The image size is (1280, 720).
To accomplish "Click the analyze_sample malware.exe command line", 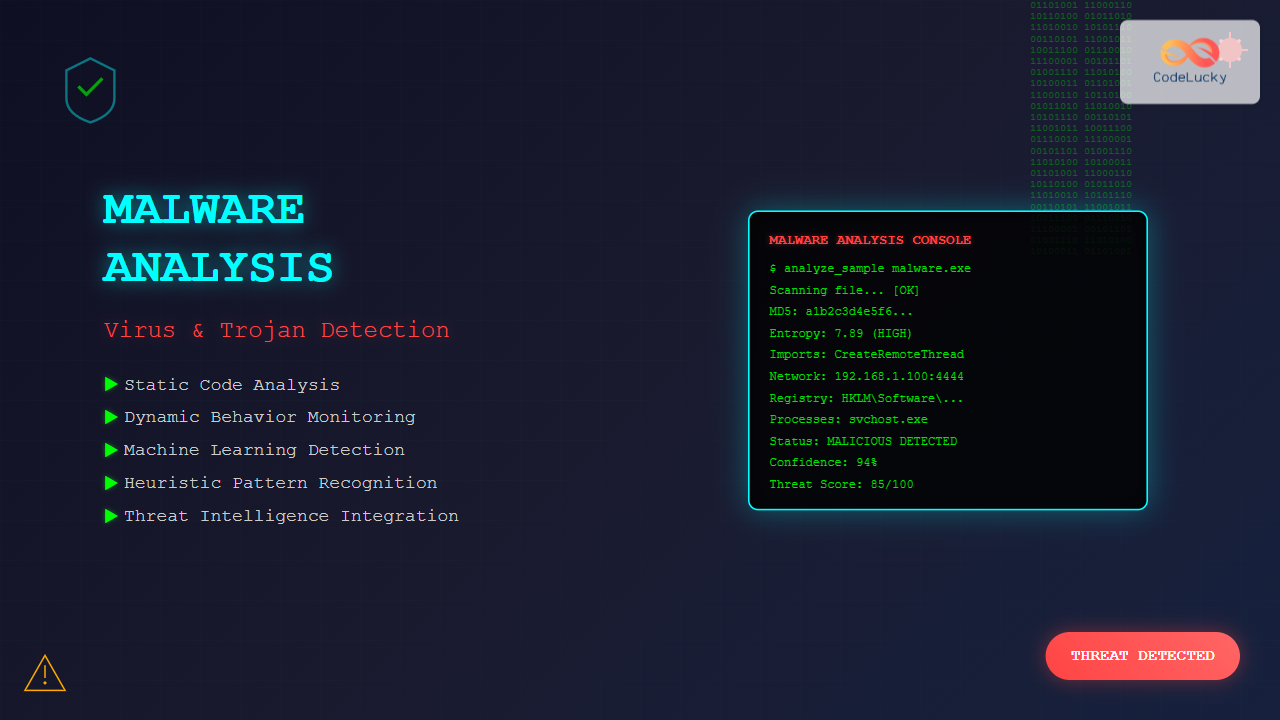I will coord(870,268).
